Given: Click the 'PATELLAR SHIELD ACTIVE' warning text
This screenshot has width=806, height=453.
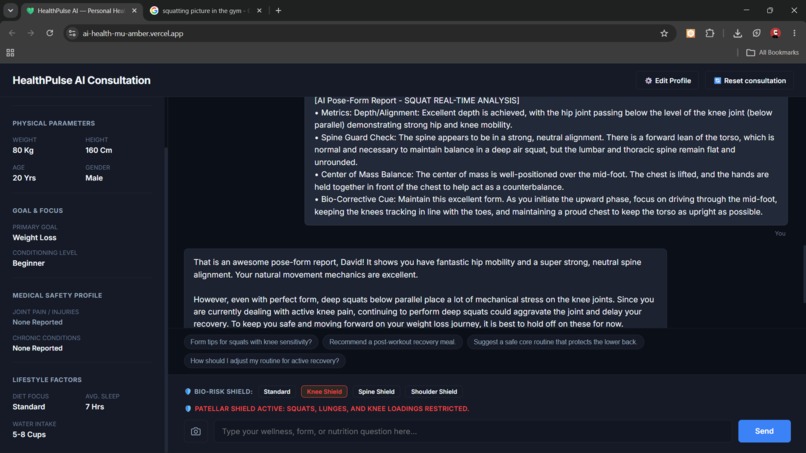Looking at the screenshot, I should click(x=332, y=409).
